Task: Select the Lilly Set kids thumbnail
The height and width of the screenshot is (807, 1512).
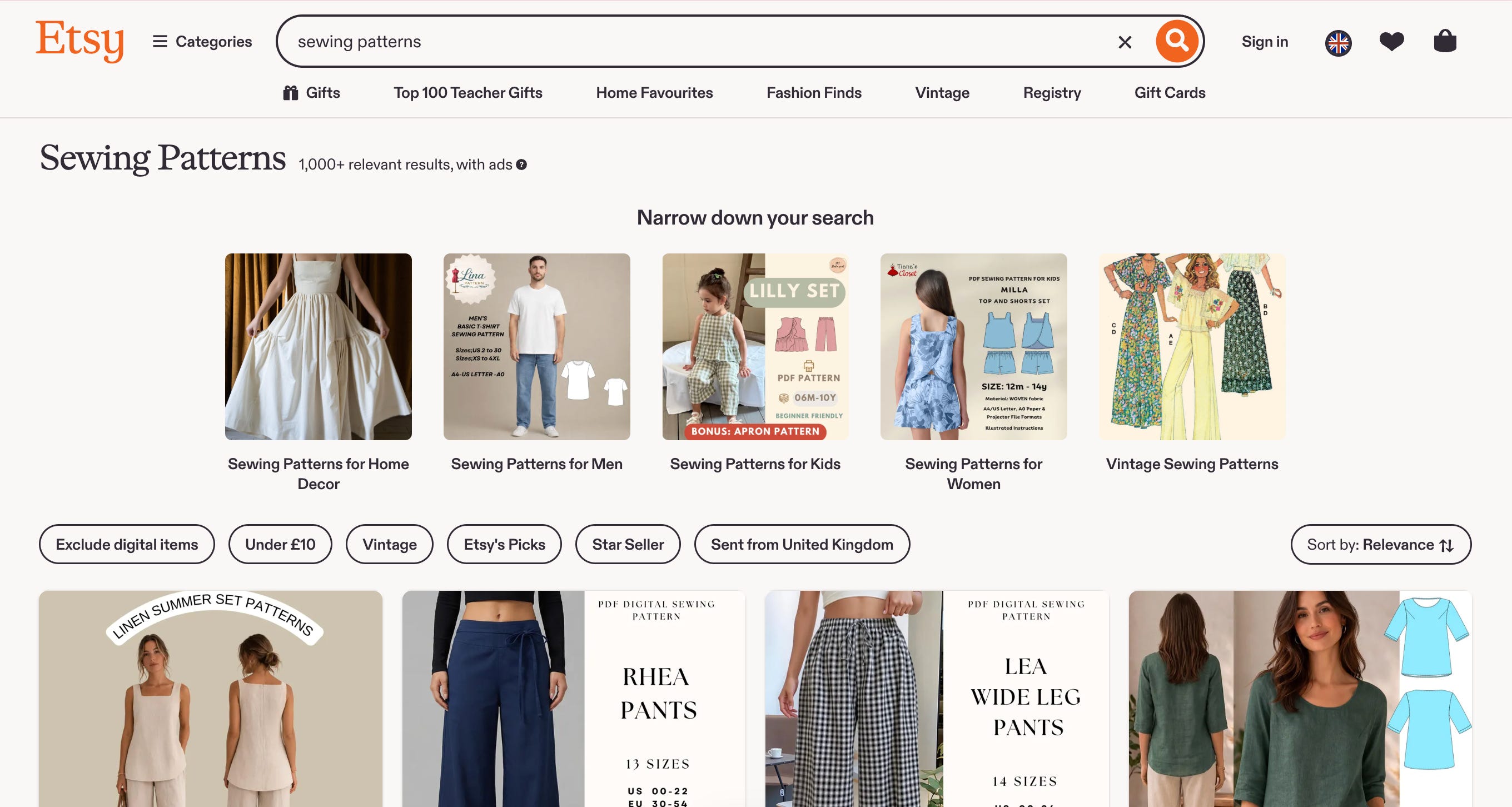Action: pos(755,347)
